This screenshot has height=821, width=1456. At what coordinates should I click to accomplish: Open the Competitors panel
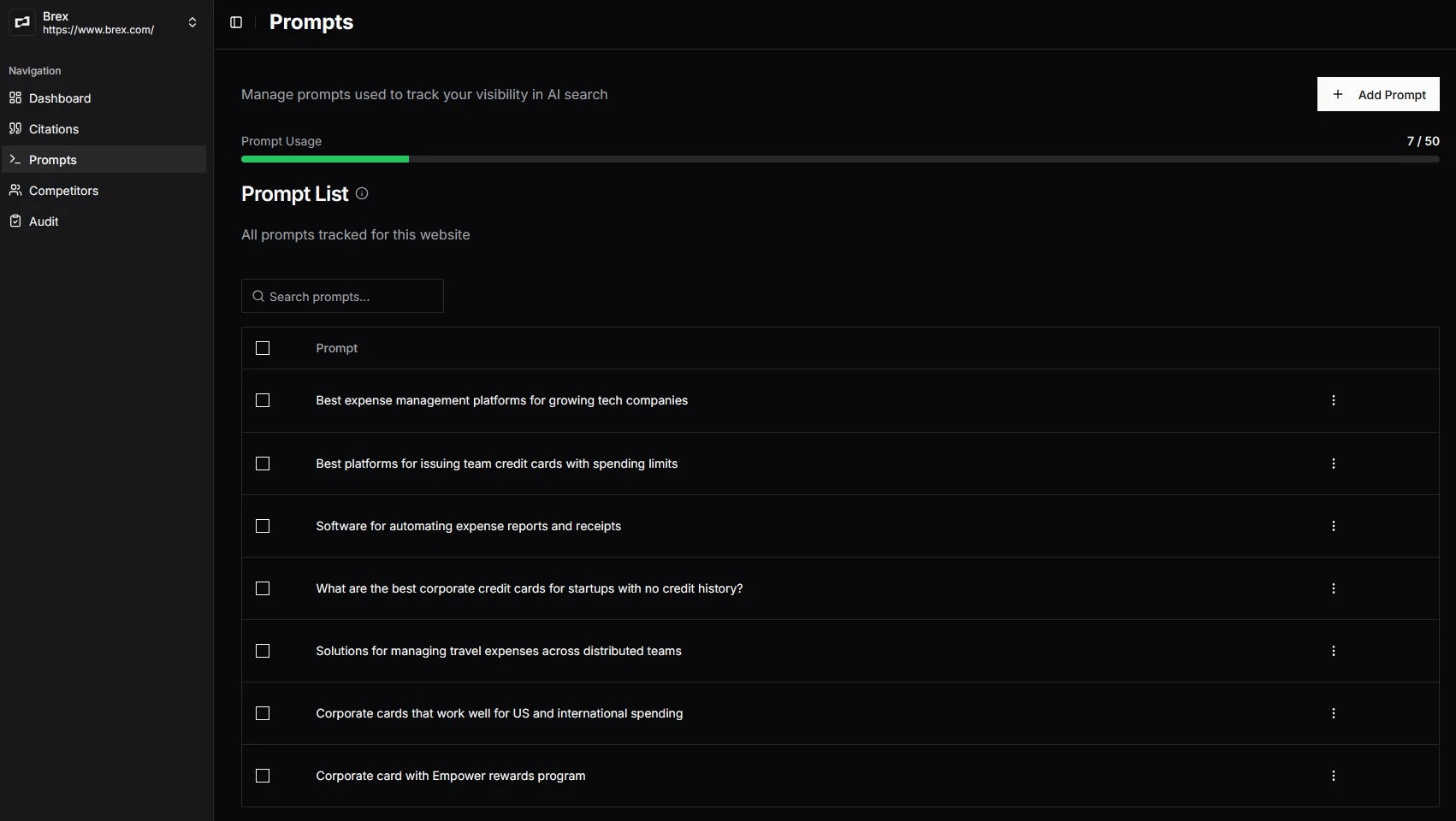(x=63, y=190)
